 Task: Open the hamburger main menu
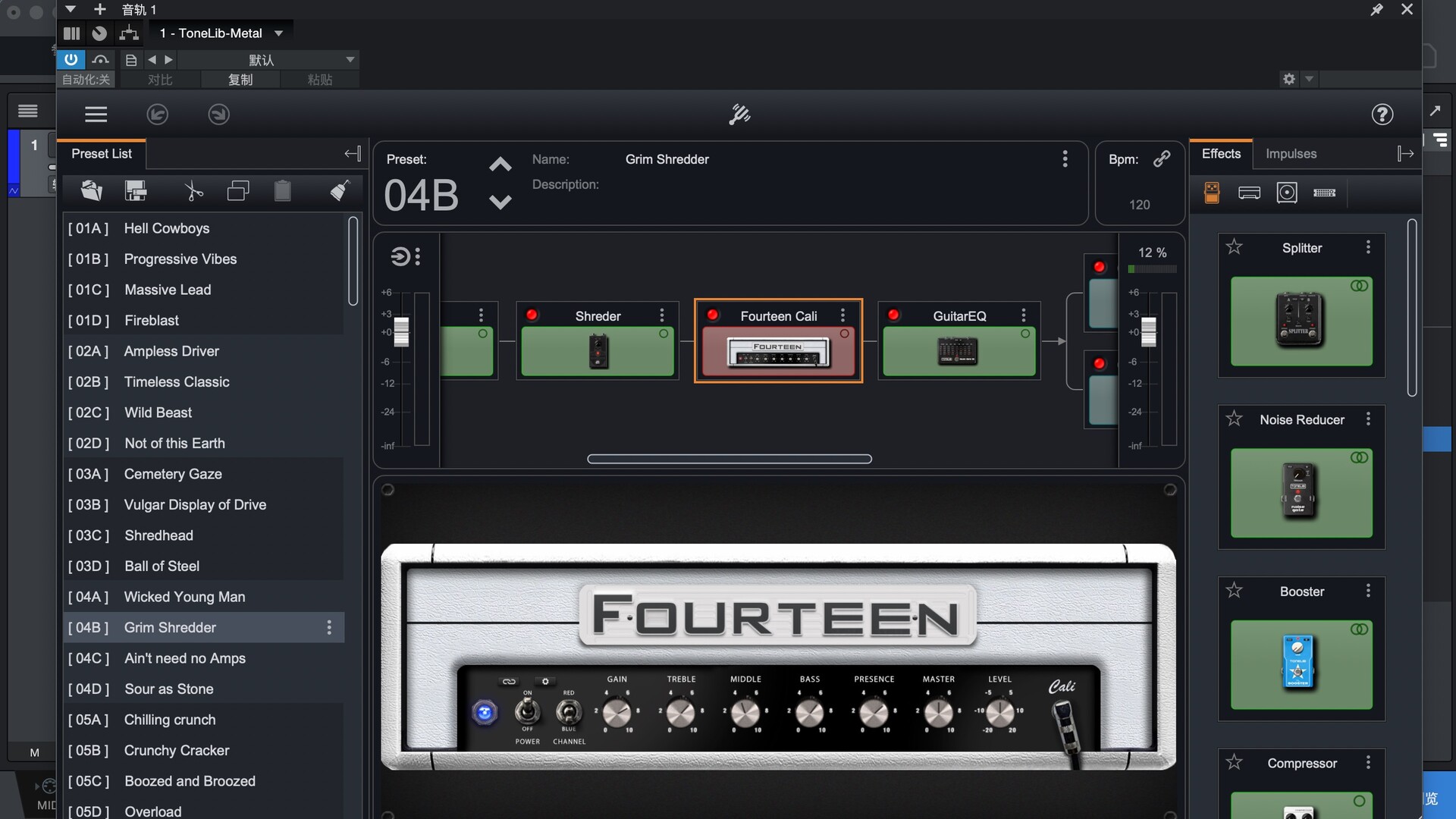point(96,114)
